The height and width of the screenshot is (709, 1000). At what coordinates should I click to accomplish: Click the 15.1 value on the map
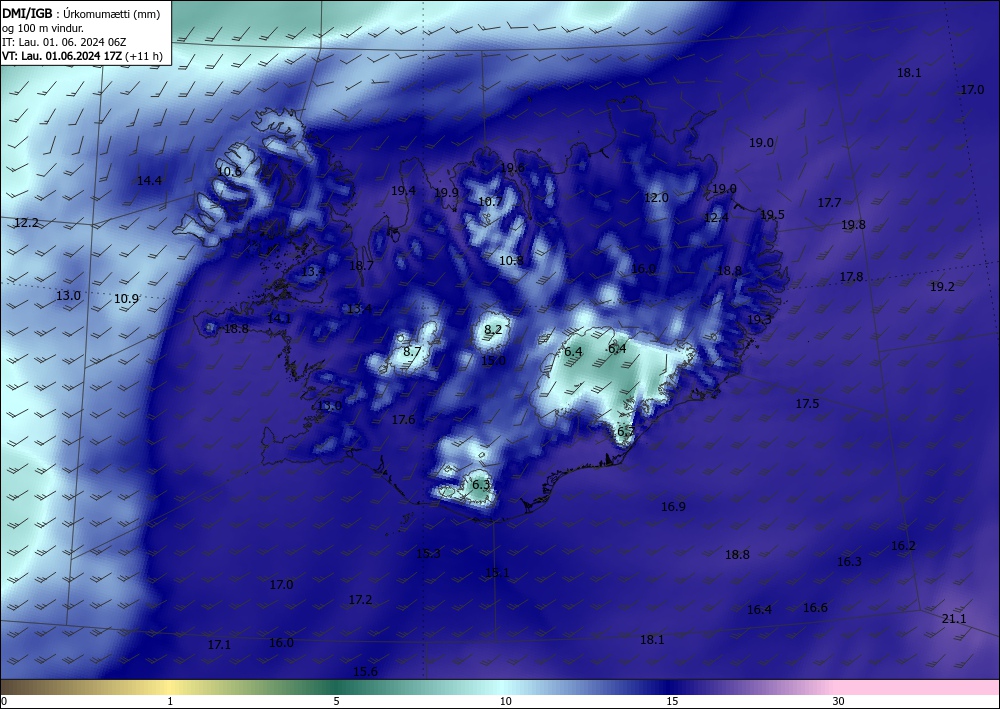497,573
